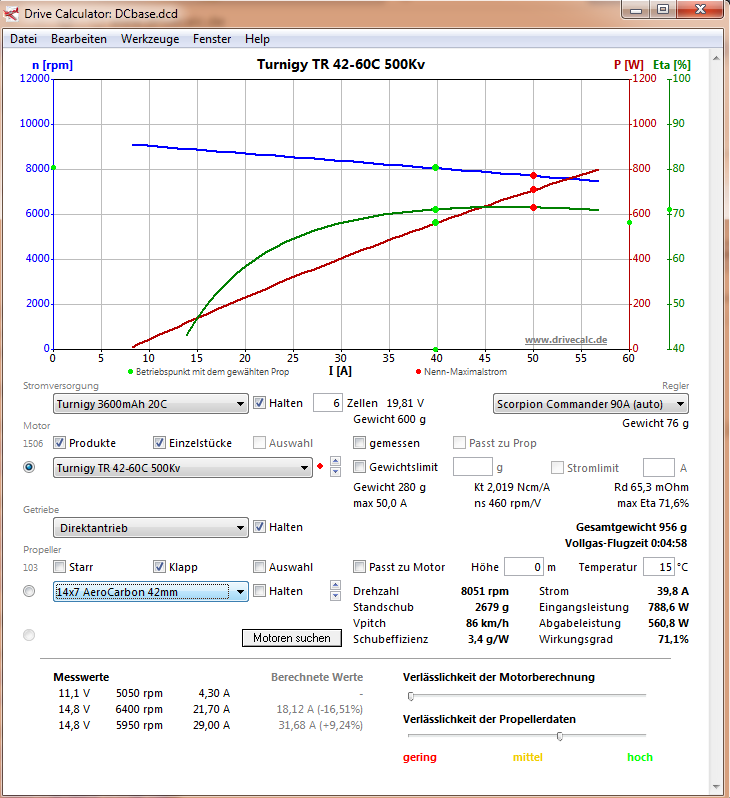This screenshot has height=798, width=730.
Task: Open the Regler Scorpion Commander dropdown
Action: [591, 404]
